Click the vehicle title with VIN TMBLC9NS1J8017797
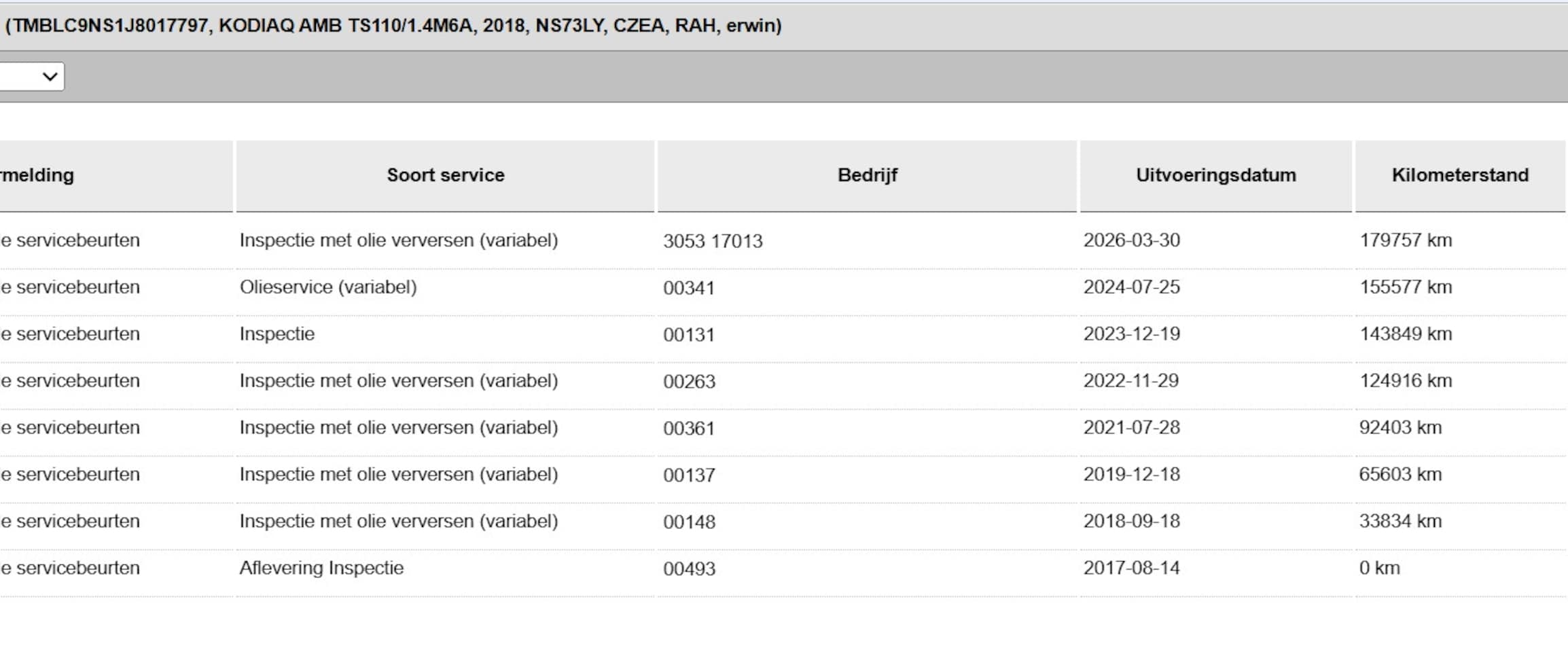 pyautogui.click(x=393, y=26)
